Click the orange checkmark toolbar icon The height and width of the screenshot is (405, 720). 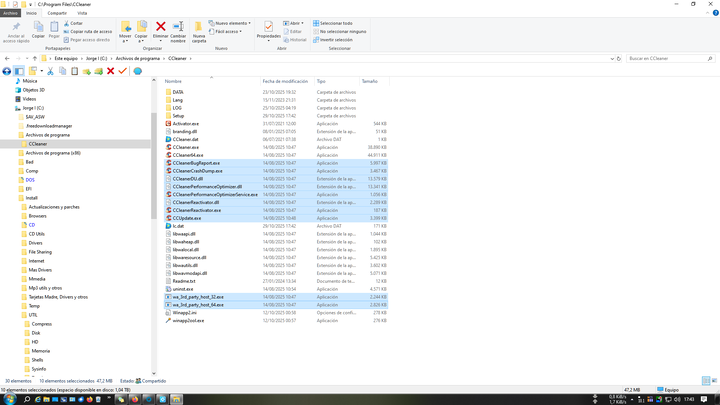[x=122, y=71]
